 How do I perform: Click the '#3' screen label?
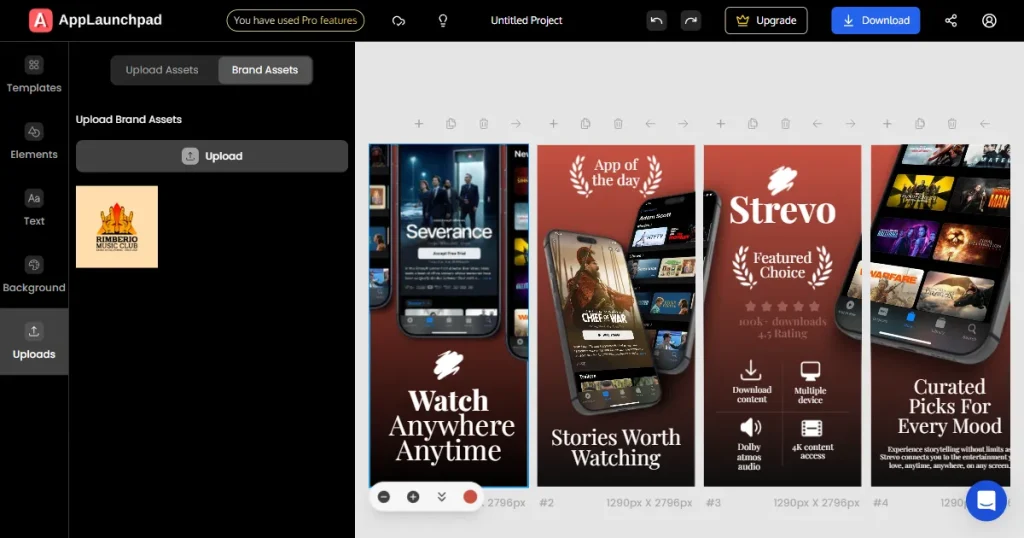(x=713, y=503)
